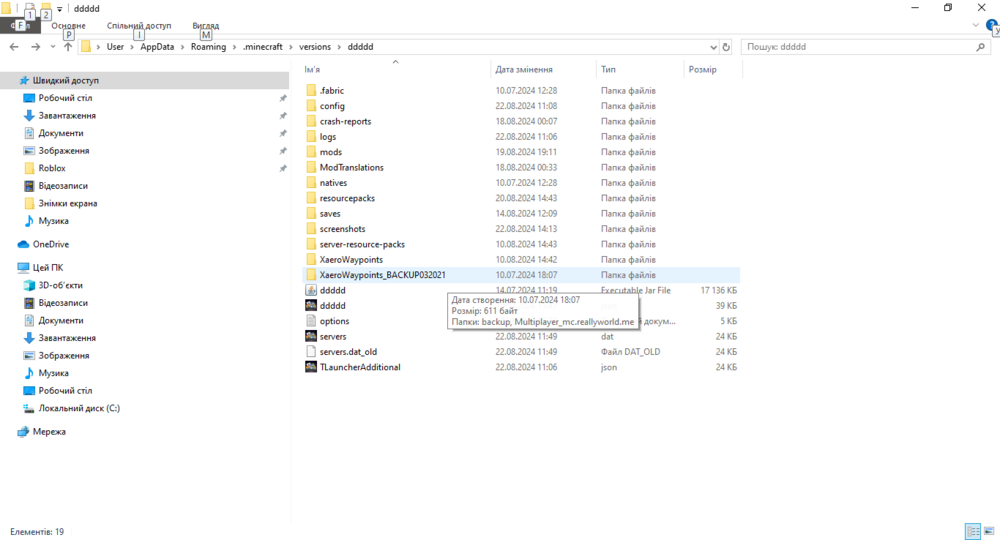This screenshot has width=1000, height=540.
Task: Navigate to .minecraft in address bar
Action: pyautogui.click(x=263, y=47)
